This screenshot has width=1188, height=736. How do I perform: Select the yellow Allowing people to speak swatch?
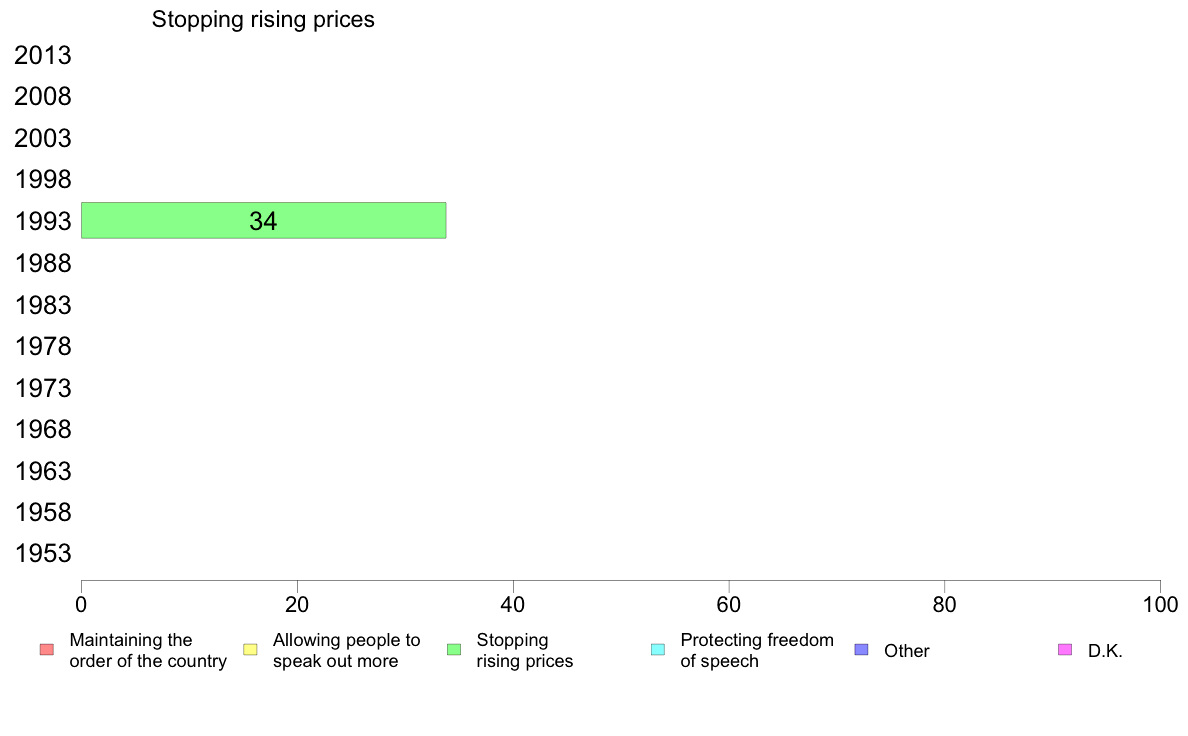pyautogui.click(x=250, y=650)
